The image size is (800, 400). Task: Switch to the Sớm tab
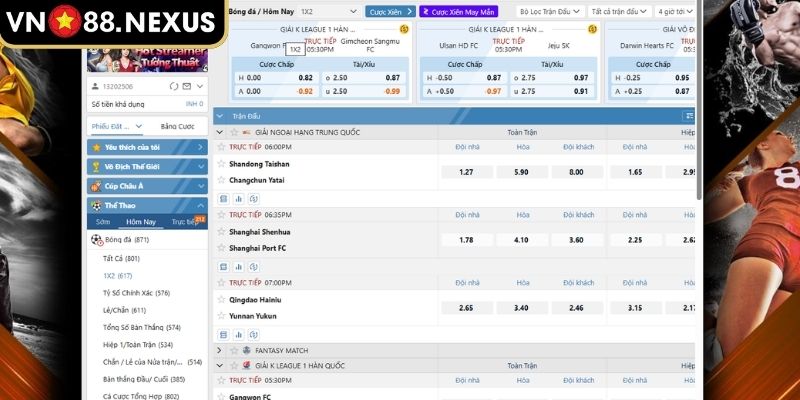click(x=103, y=222)
